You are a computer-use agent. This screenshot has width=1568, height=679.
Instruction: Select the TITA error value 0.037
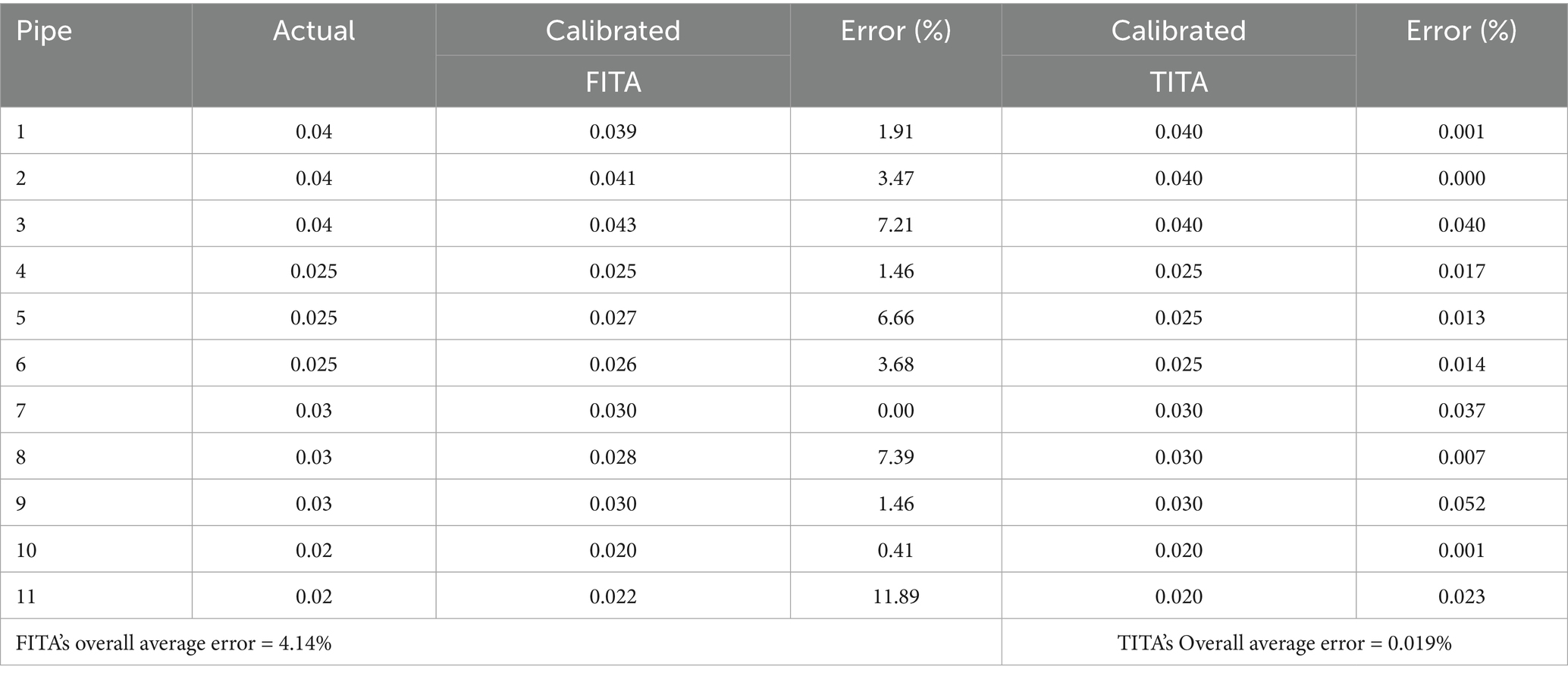coord(1461,411)
